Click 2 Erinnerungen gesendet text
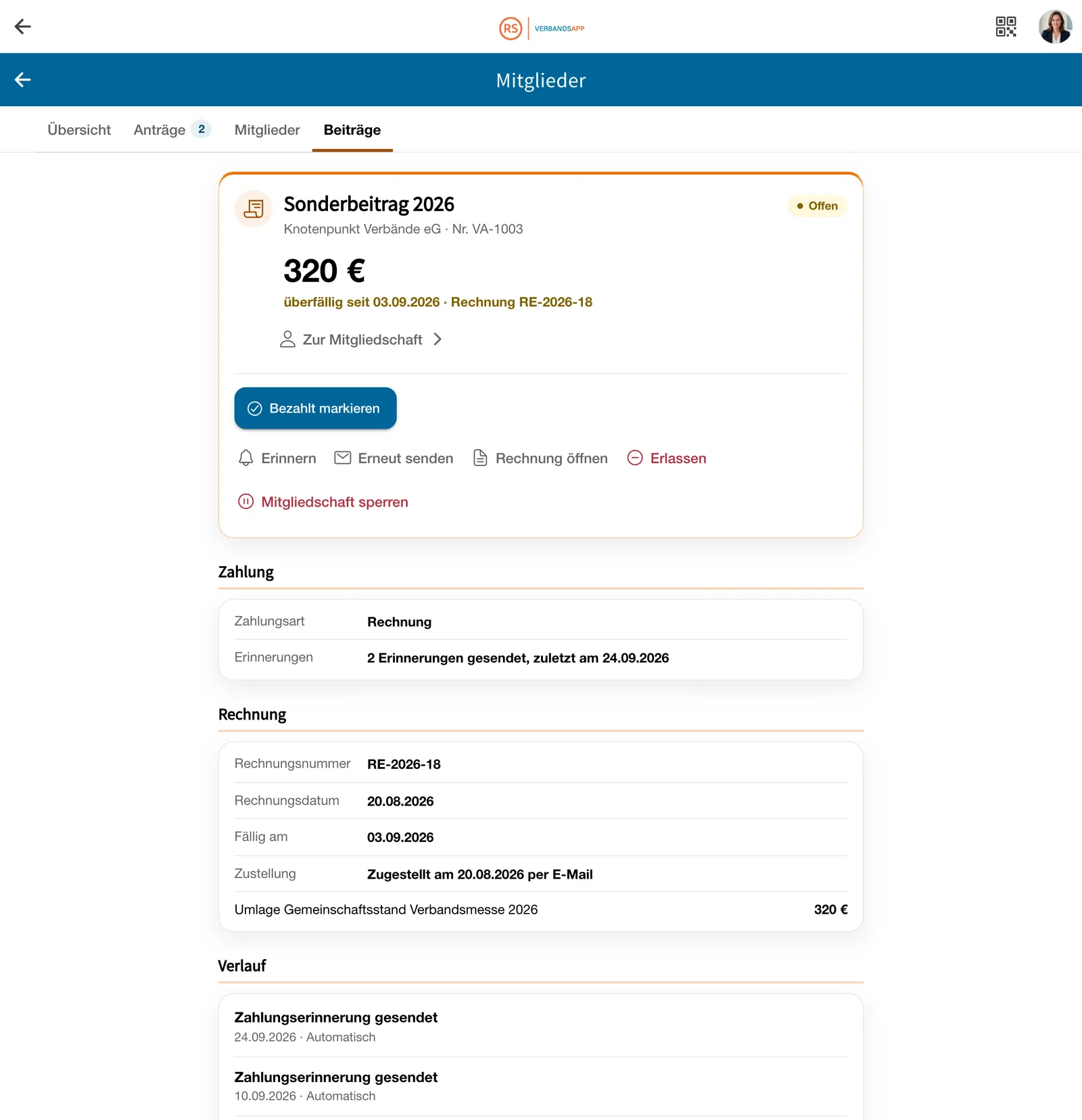Viewport: 1082px width, 1120px height. pyautogui.click(x=518, y=658)
